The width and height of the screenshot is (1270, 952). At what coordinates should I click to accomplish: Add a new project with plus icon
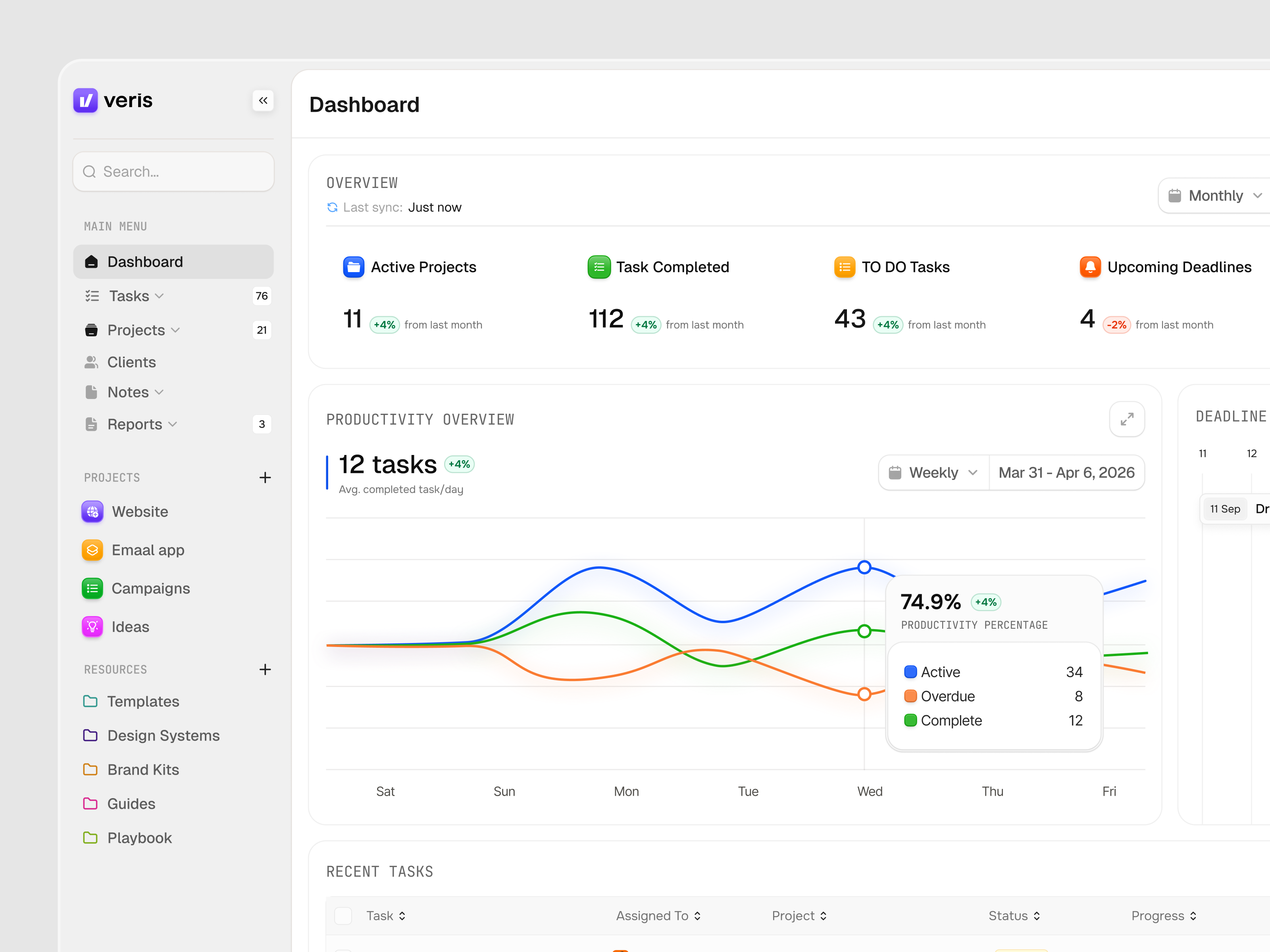[265, 478]
